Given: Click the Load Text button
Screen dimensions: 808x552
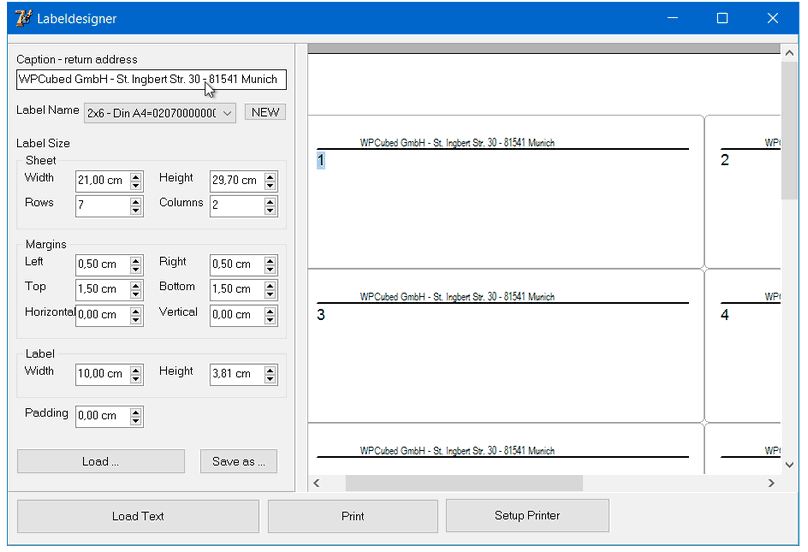Looking at the screenshot, I should click(138, 517).
